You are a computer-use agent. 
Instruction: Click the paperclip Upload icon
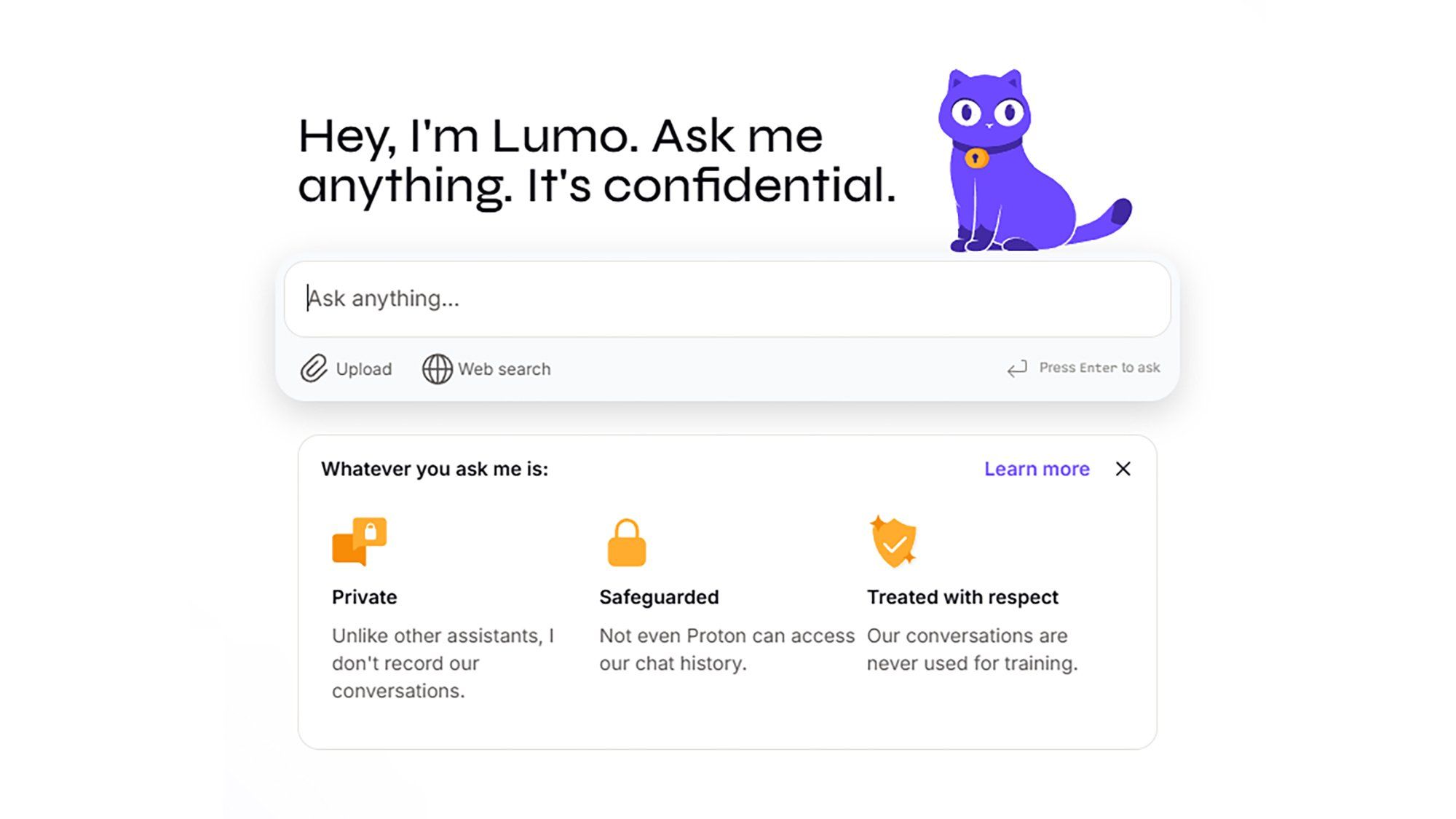click(314, 368)
